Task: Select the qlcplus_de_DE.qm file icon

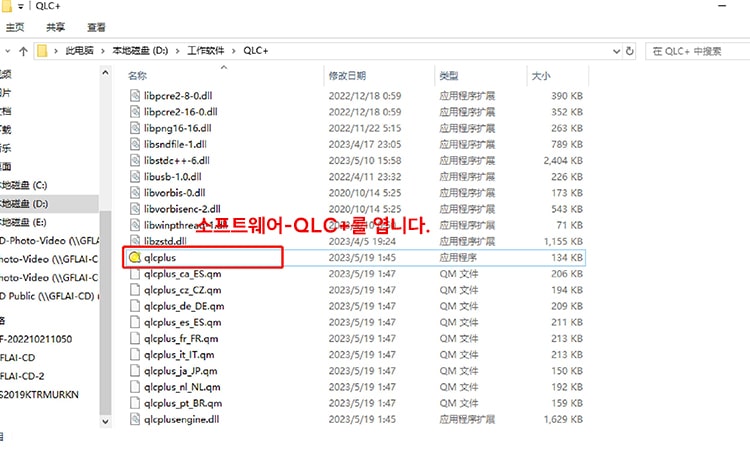Action: tap(135, 306)
